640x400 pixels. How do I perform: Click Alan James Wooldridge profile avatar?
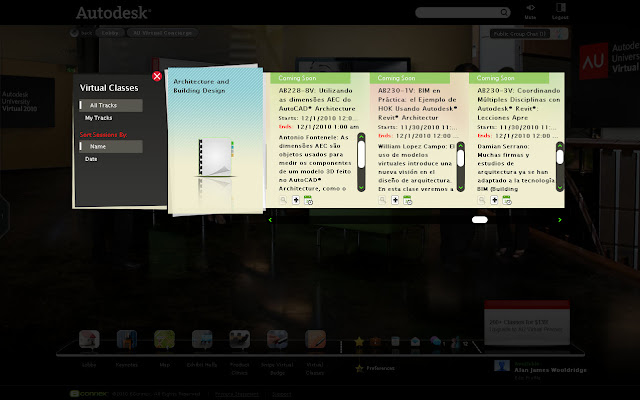coord(502,366)
